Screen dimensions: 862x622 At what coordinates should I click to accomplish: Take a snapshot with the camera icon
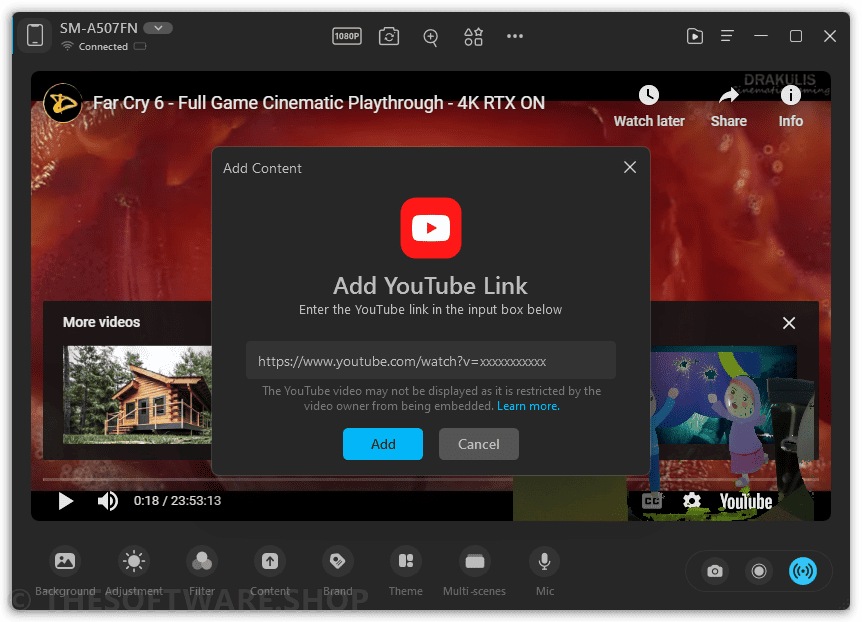[x=715, y=571]
